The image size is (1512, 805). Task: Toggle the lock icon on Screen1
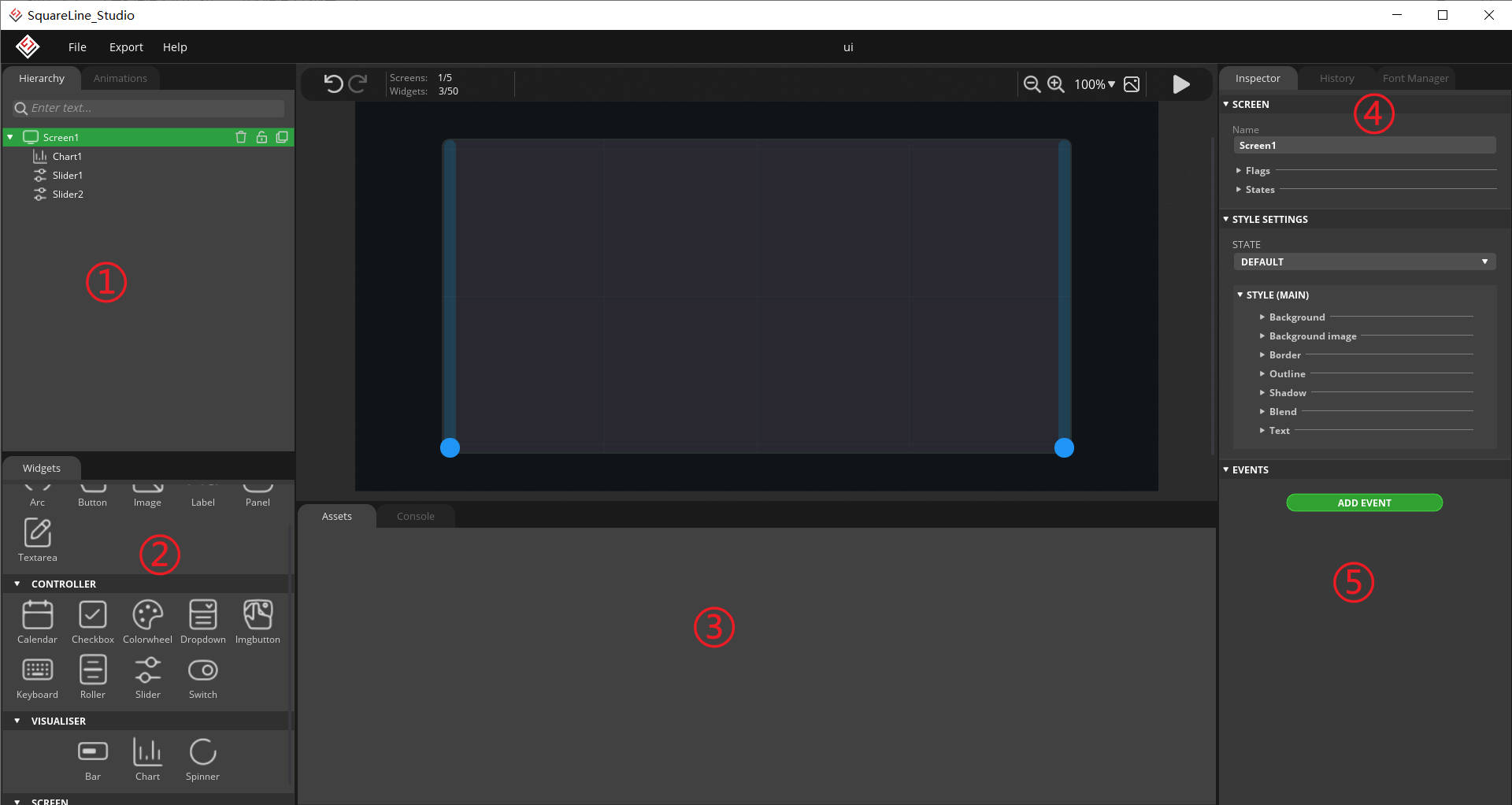click(x=261, y=137)
